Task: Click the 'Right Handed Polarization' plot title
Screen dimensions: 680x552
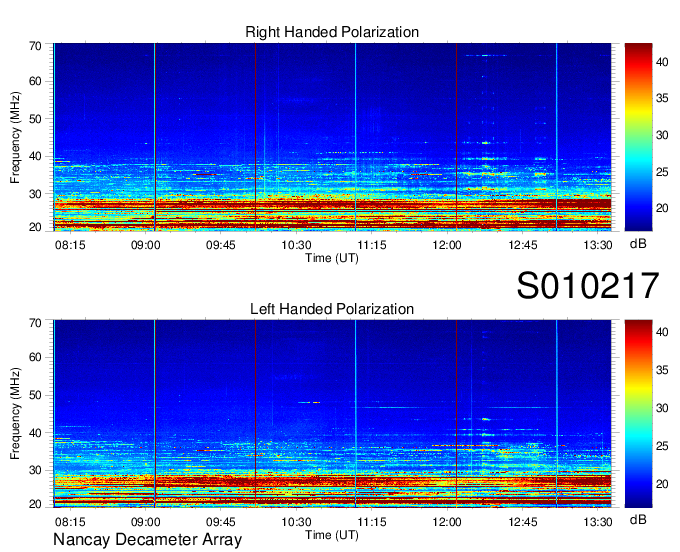Action: click(332, 32)
